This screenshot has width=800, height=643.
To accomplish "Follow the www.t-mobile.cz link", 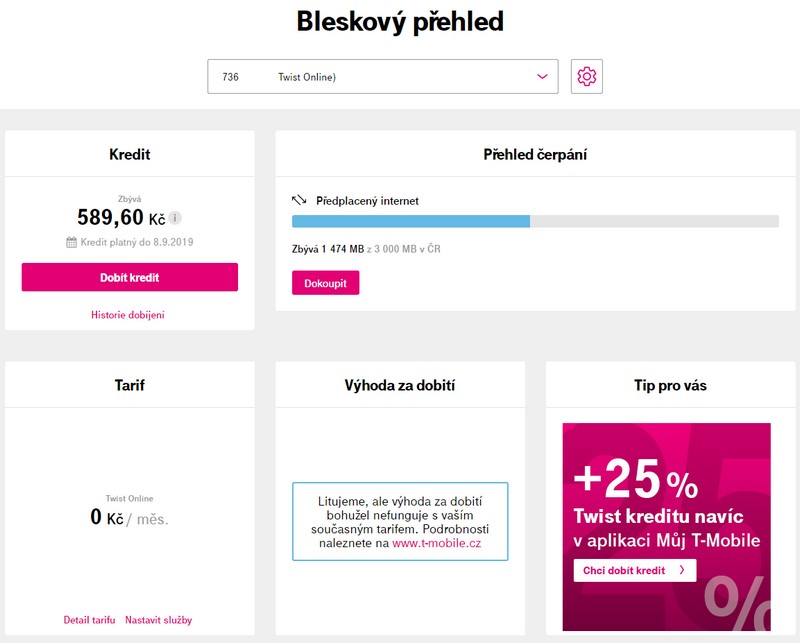I will click(x=437, y=543).
